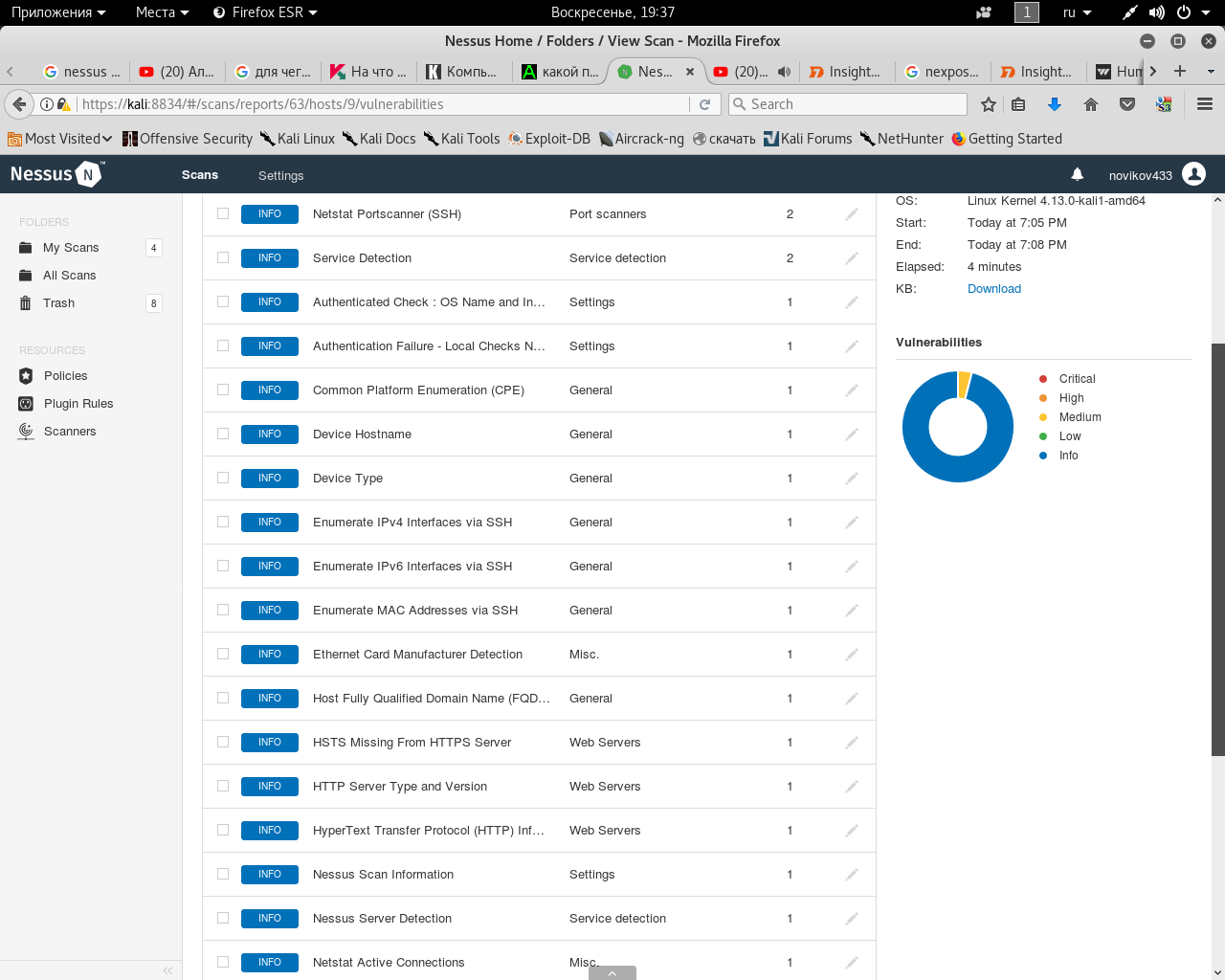Open Plugin Rules in the sidebar

click(x=78, y=404)
